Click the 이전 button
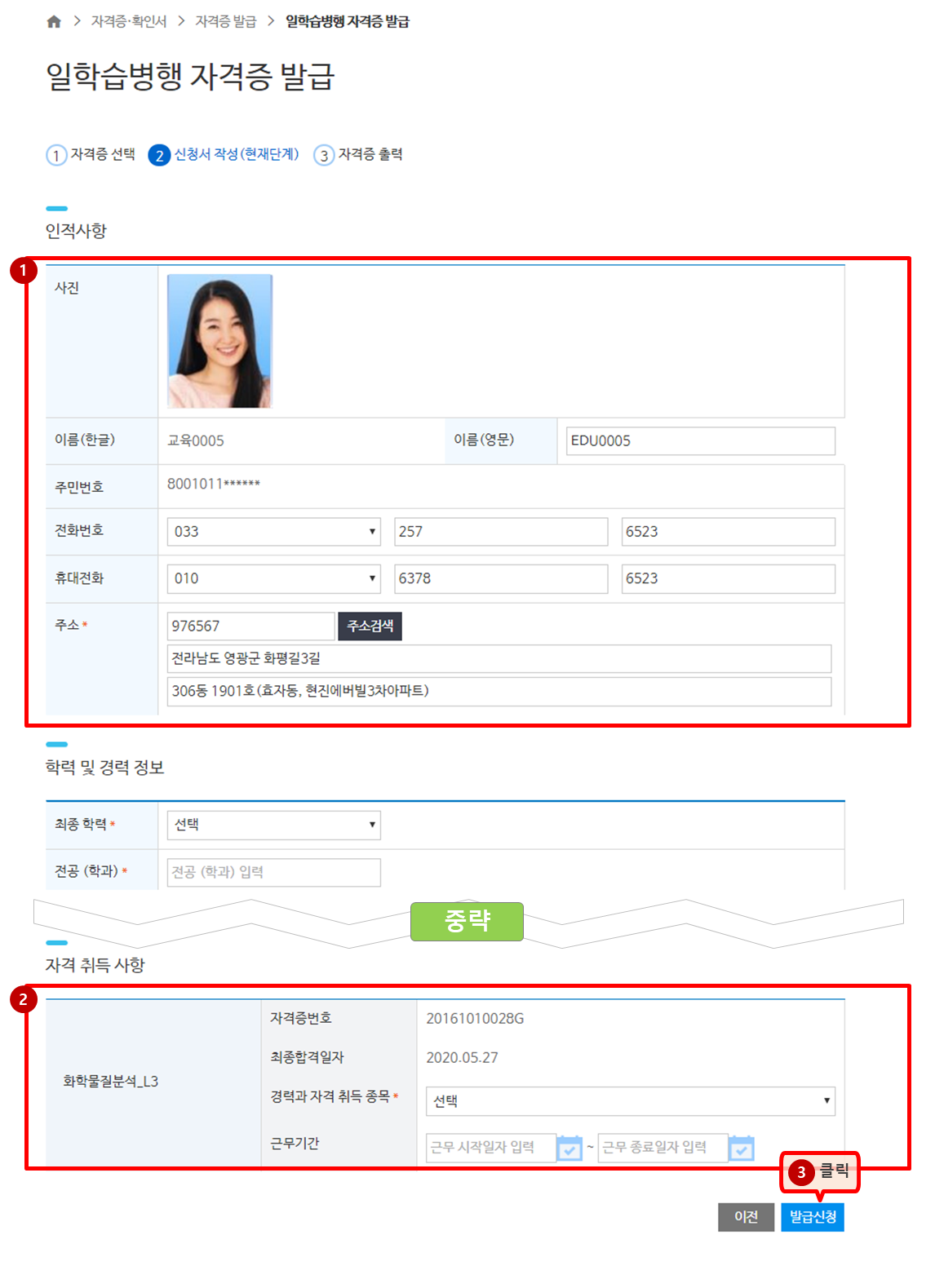 [x=746, y=1217]
